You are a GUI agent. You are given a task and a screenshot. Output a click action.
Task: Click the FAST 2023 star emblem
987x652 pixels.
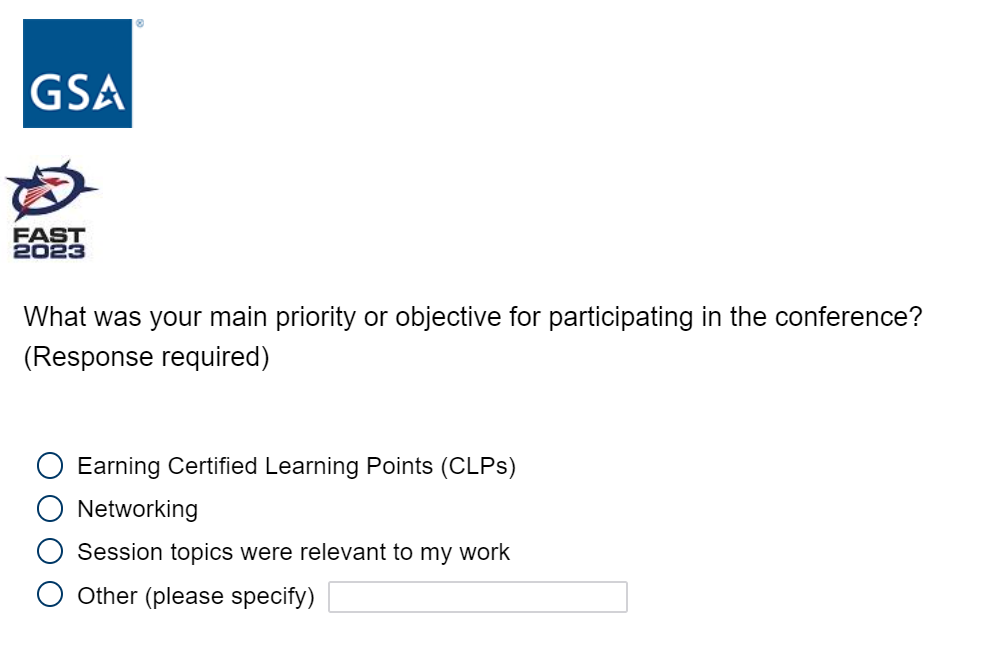coord(50,191)
